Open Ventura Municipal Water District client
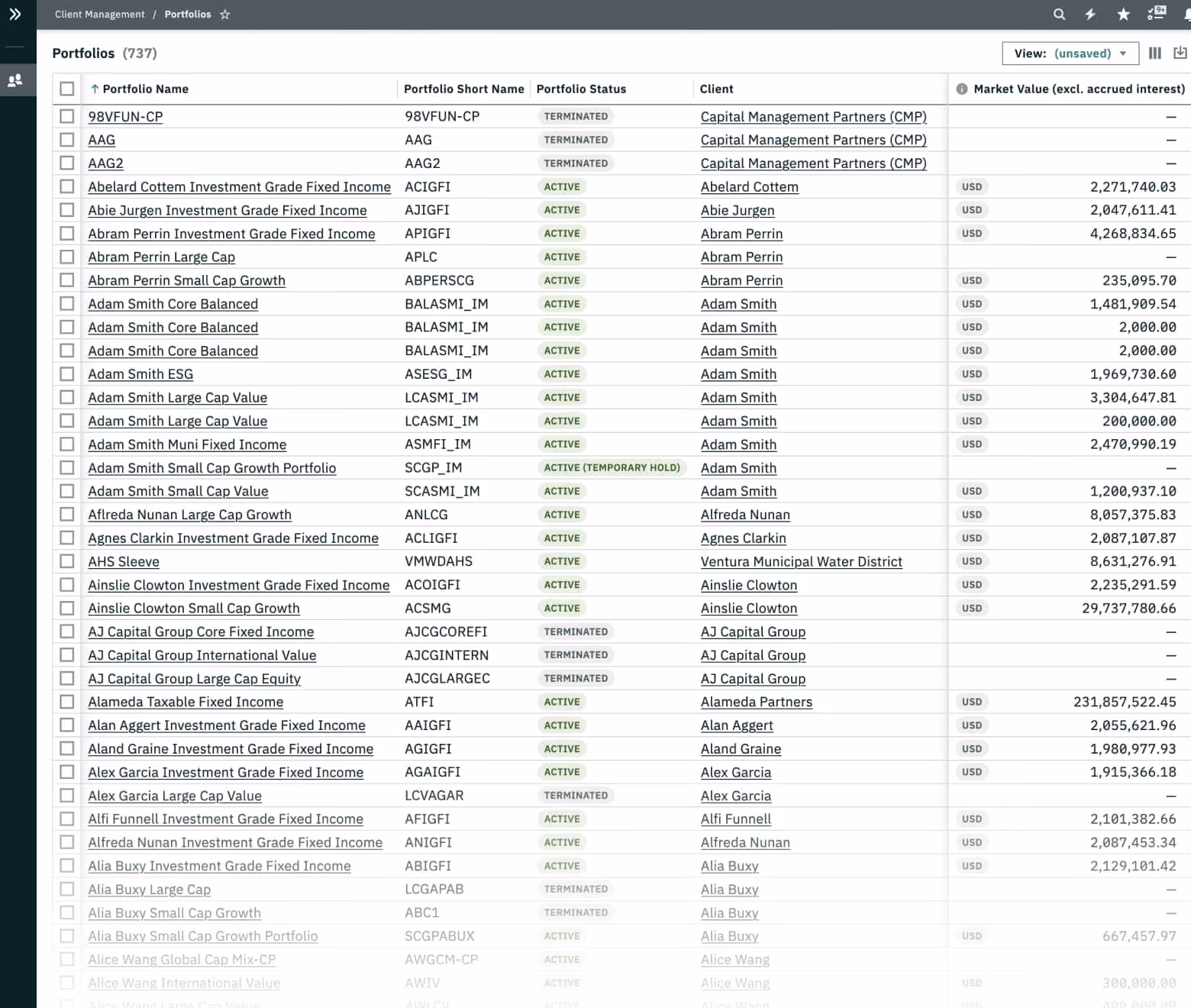This screenshot has width=1191, height=1008. coord(802,561)
